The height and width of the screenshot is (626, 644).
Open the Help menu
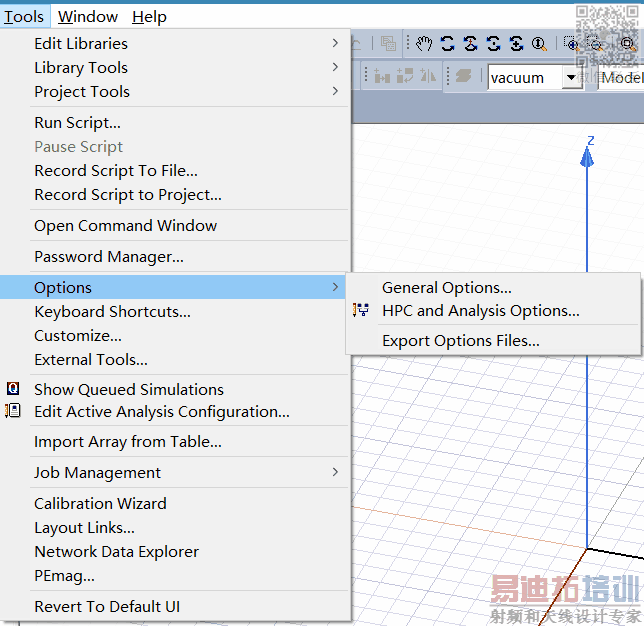[x=149, y=16]
